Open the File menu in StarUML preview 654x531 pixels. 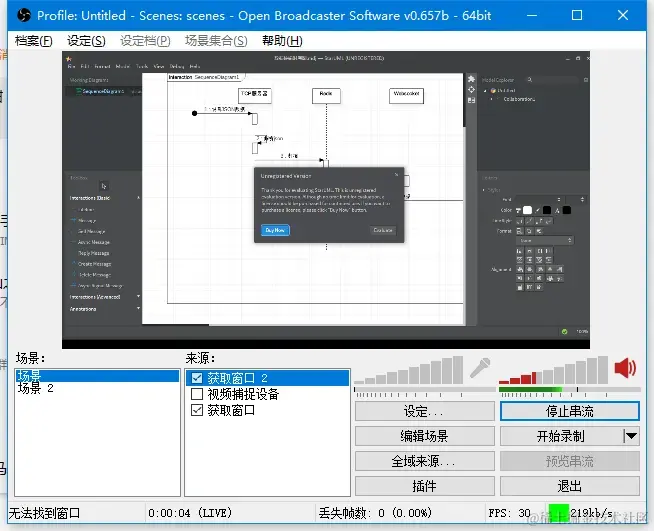(71, 66)
